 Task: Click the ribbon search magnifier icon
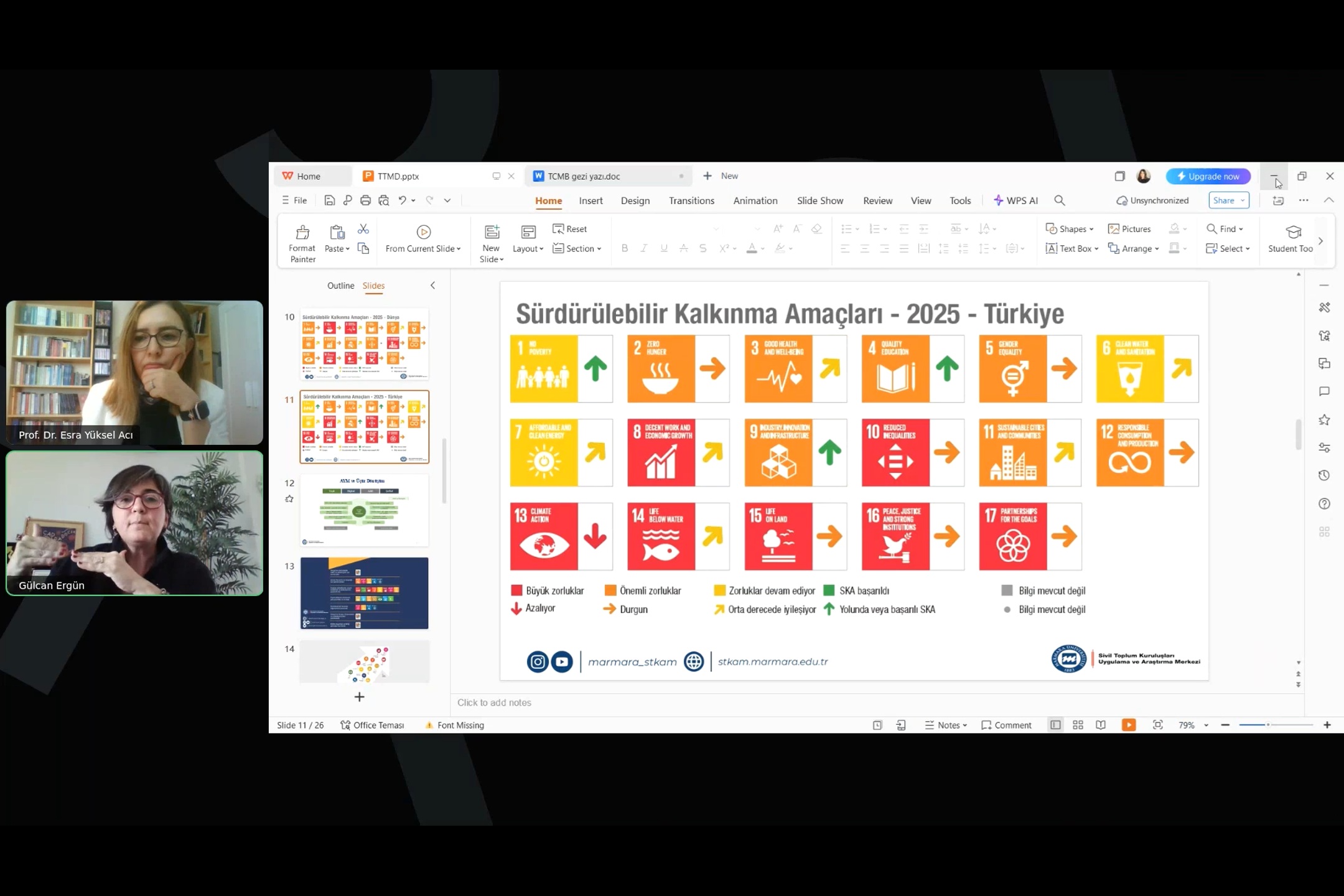(1060, 200)
